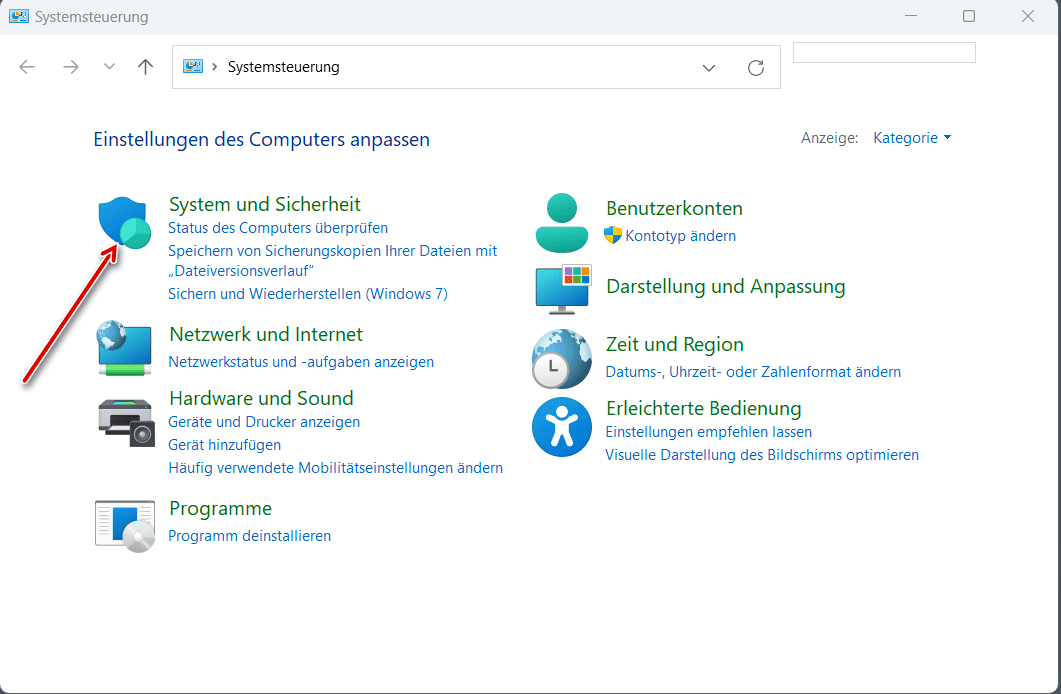Viewport: 1061px width, 694px height.
Task: Click Status des Computers überprüfen link
Action: [278, 228]
